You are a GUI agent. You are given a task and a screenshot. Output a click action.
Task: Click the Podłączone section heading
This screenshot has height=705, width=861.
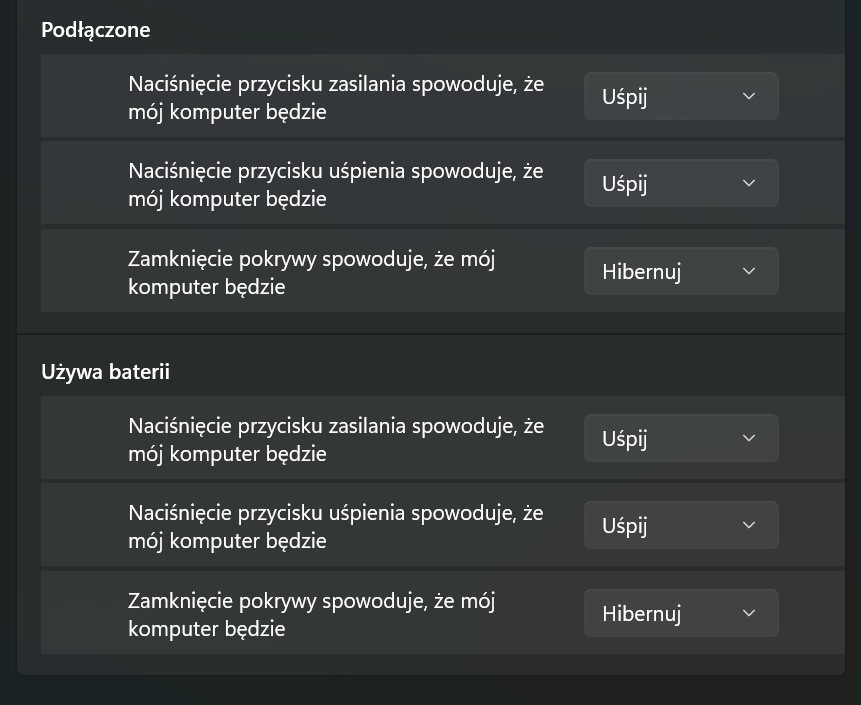(x=96, y=30)
